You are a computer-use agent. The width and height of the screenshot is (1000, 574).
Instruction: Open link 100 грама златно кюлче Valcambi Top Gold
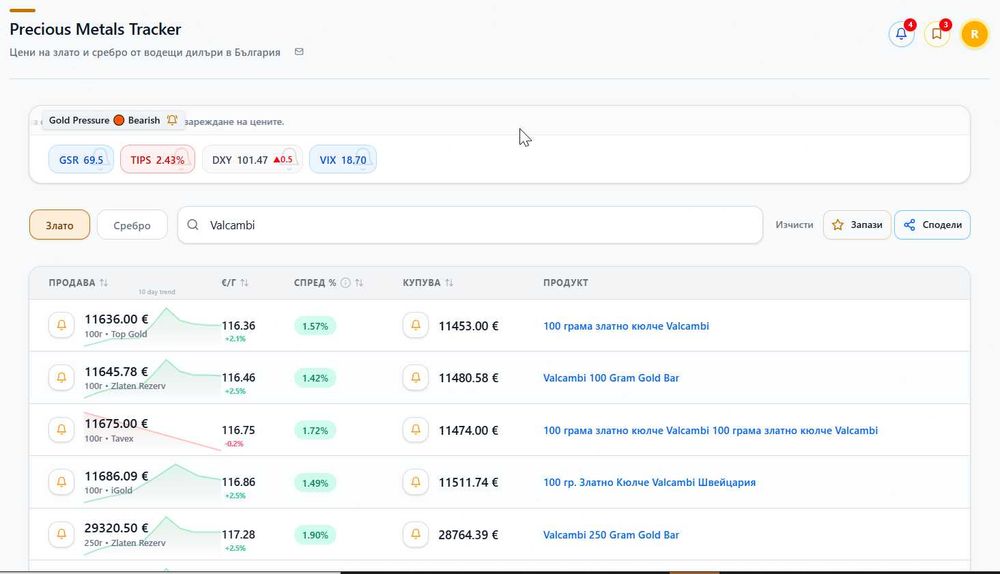point(626,326)
